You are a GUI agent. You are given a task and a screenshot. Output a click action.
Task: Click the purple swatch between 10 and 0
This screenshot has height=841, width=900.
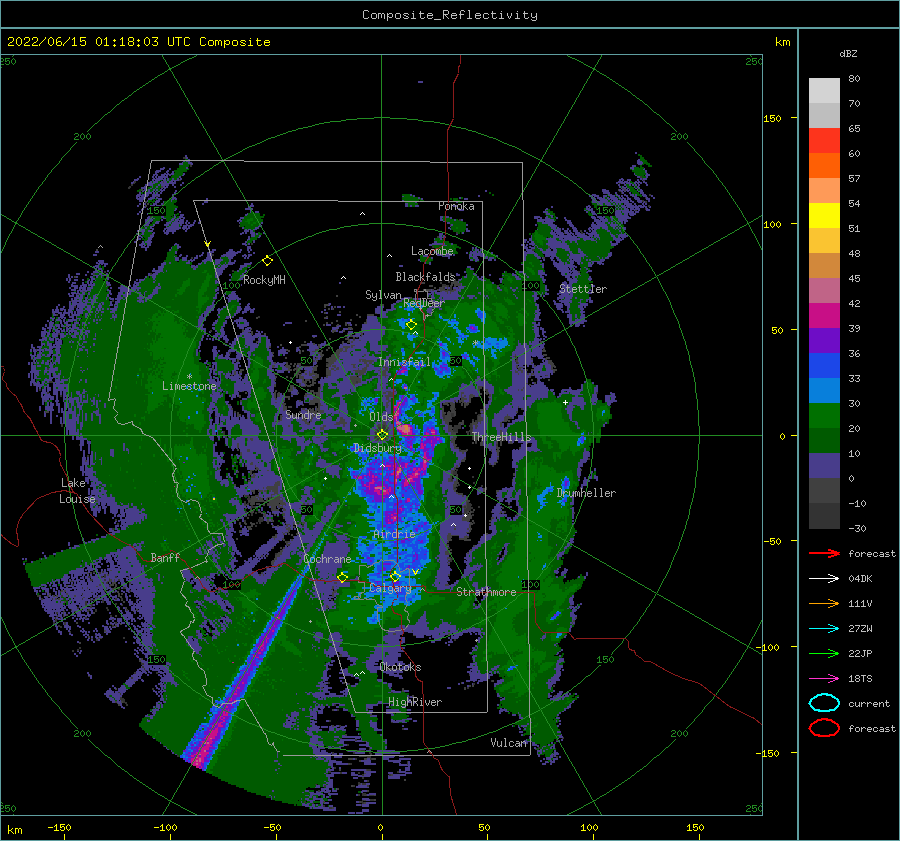(824, 466)
